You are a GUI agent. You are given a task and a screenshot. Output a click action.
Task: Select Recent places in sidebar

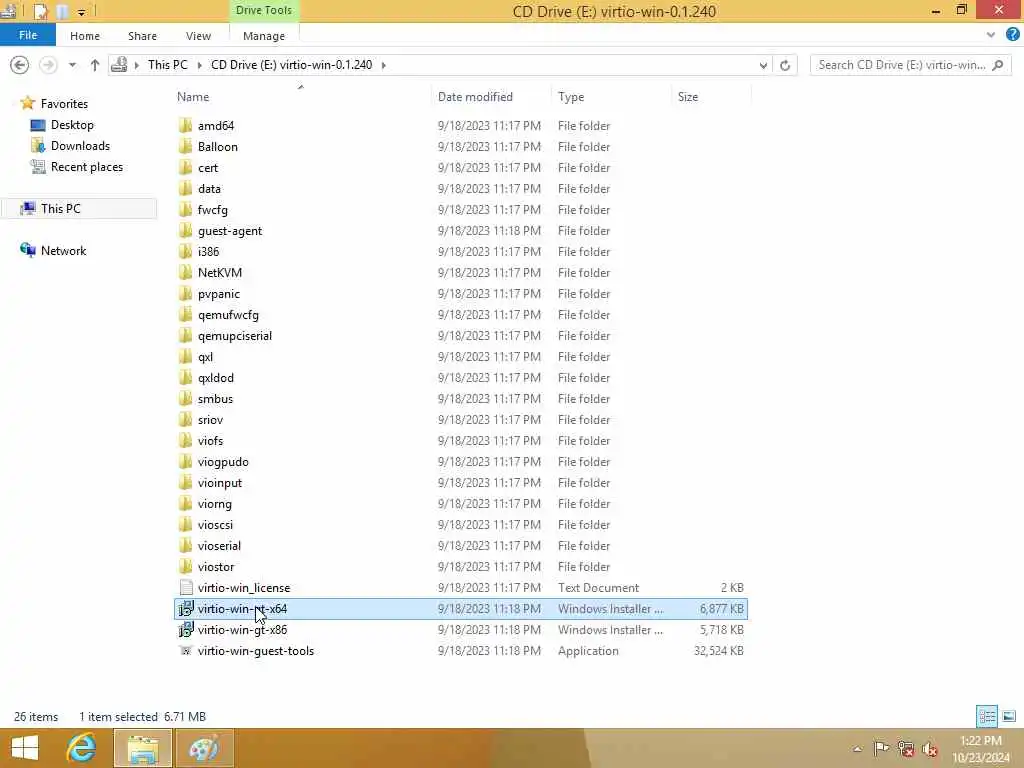(87, 167)
